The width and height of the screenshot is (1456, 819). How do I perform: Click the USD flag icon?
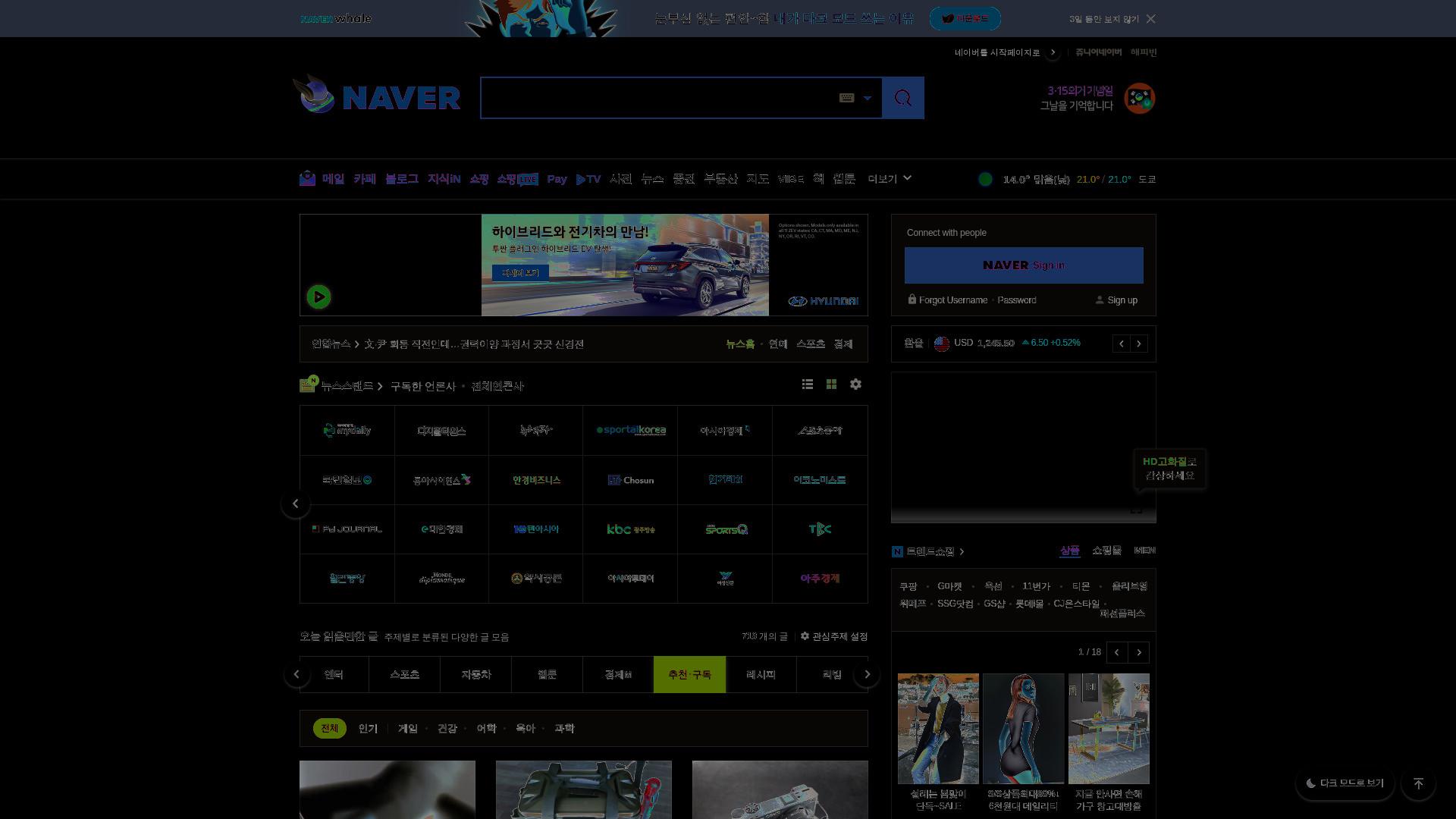tap(942, 344)
